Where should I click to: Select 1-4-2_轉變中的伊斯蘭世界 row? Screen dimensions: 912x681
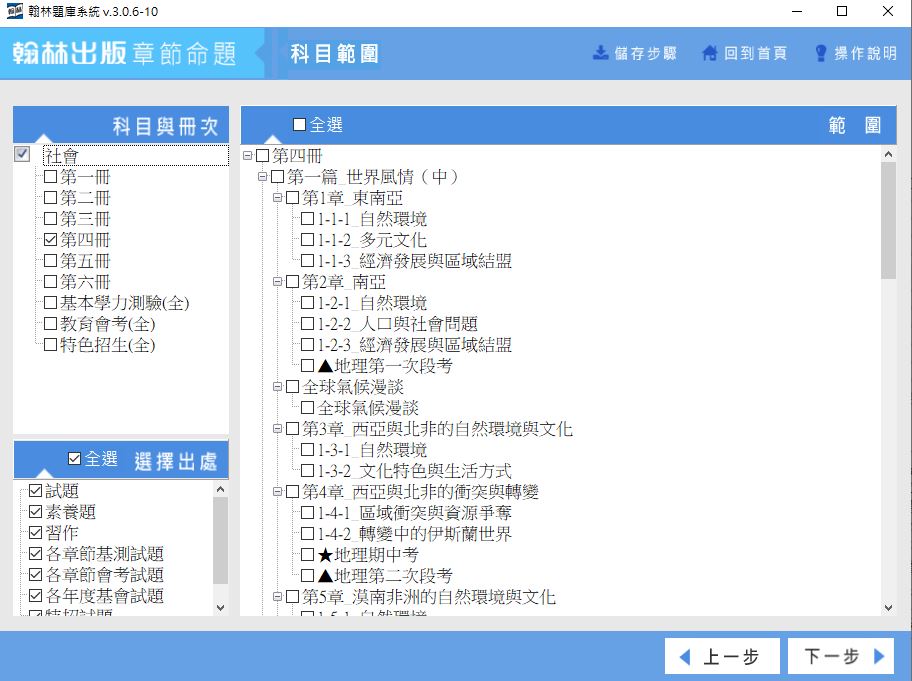[x=414, y=533]
